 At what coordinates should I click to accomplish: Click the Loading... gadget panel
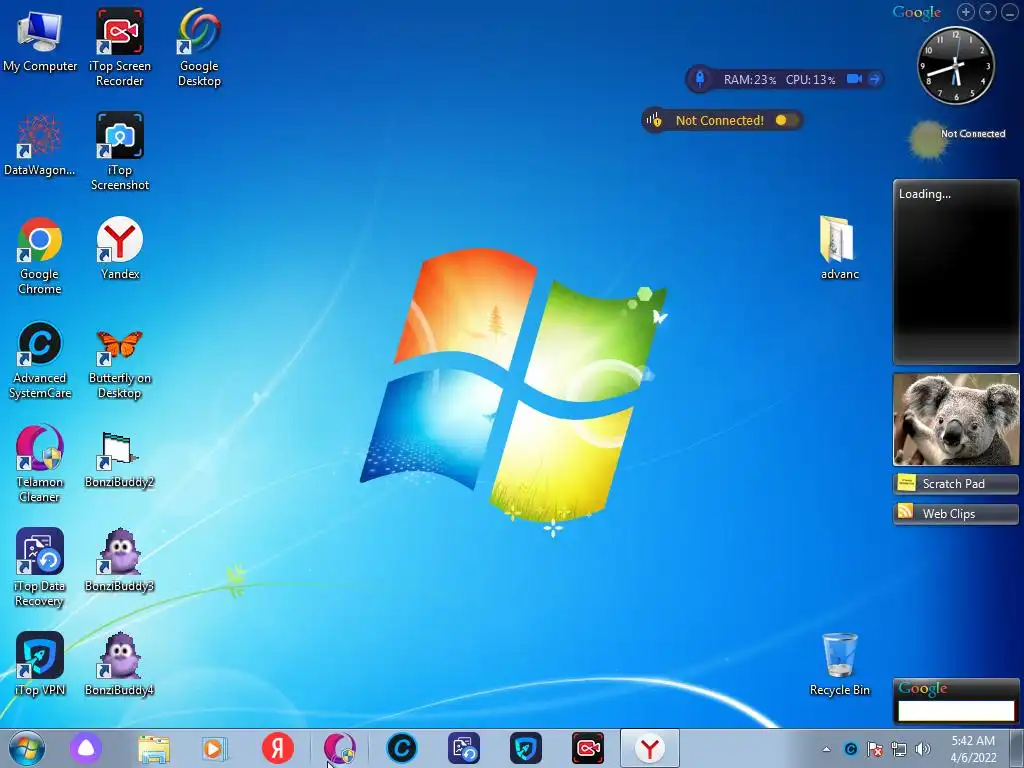pyautogui.click(x=956, y=272)
